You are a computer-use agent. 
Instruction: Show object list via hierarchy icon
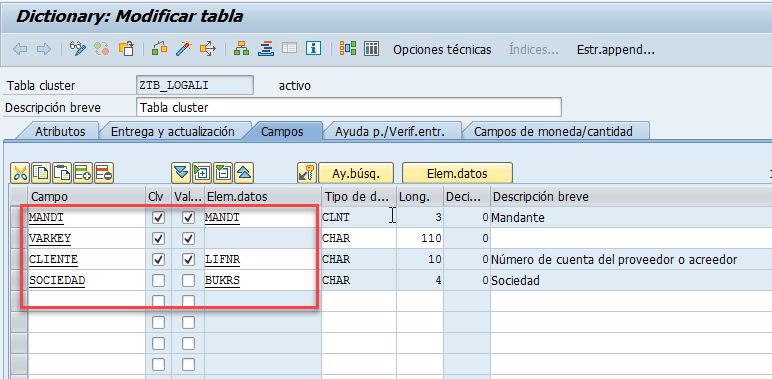[x=241, y=49]
